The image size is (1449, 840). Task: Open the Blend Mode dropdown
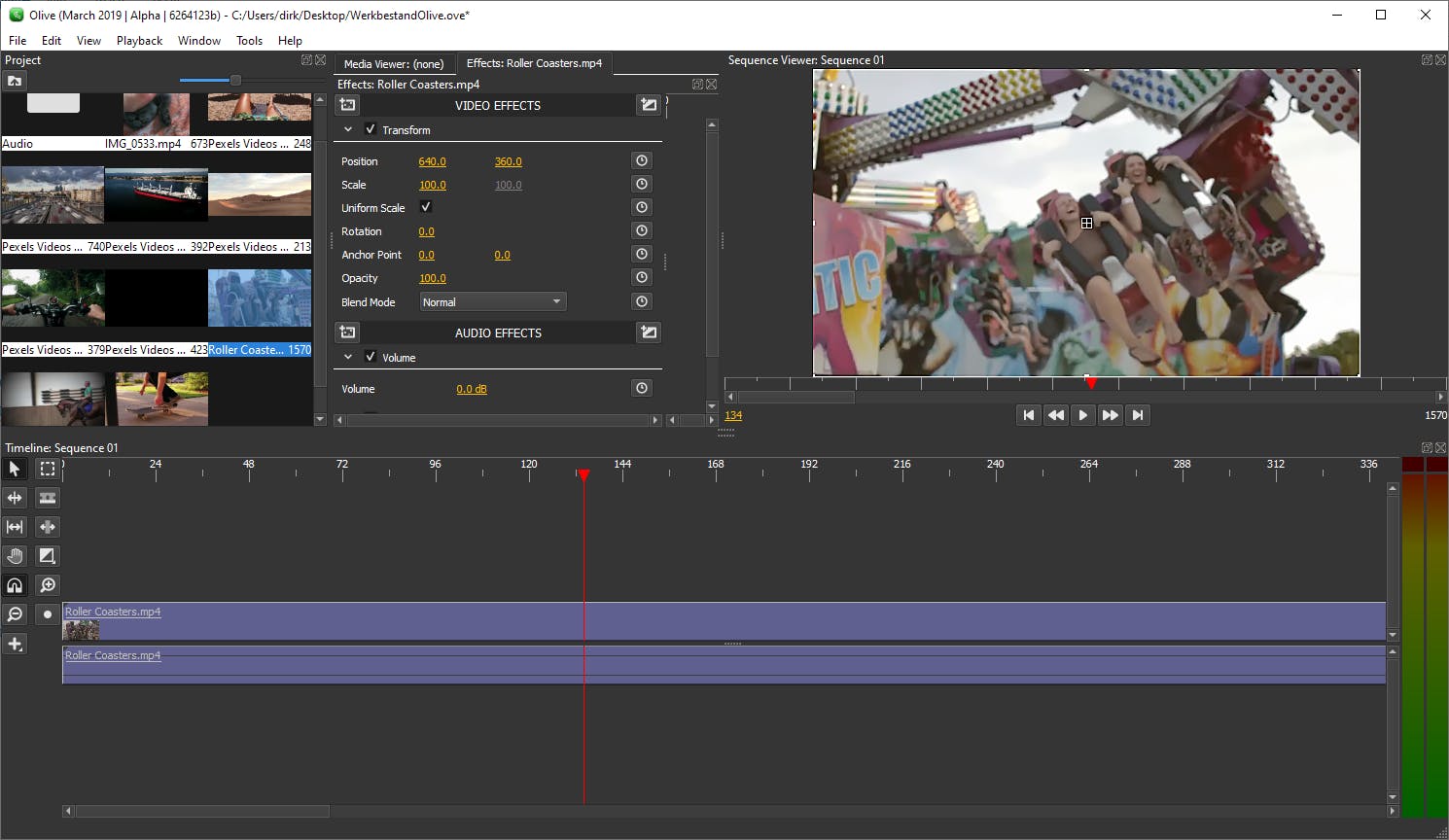click(x=492, y=302)
